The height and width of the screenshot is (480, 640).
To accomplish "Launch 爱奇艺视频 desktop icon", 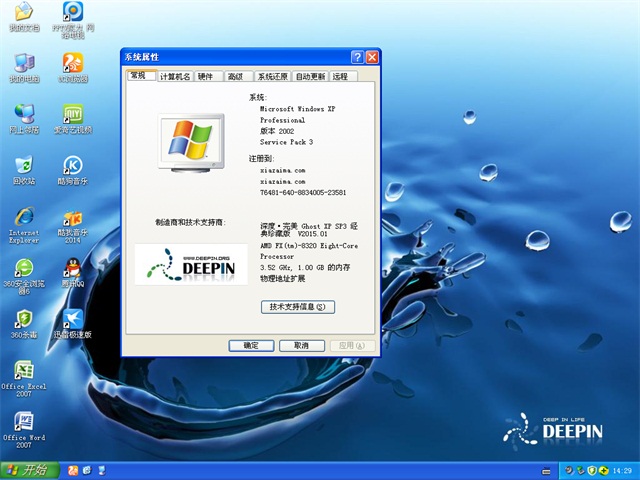I will [x=72, y=114].
